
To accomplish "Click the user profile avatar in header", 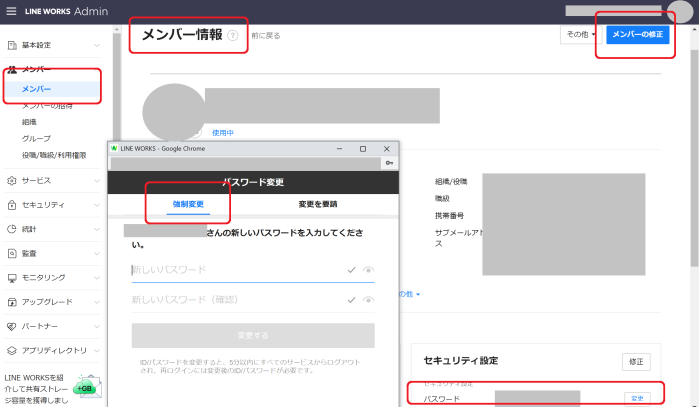I will coord(680,11).
